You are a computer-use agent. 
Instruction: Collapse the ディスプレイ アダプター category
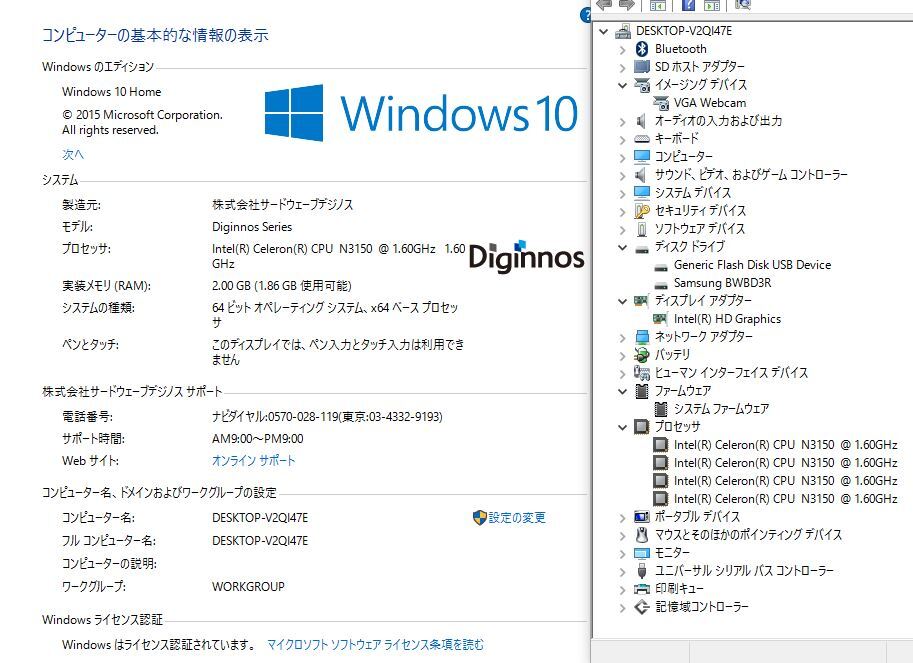coord(622,301)
